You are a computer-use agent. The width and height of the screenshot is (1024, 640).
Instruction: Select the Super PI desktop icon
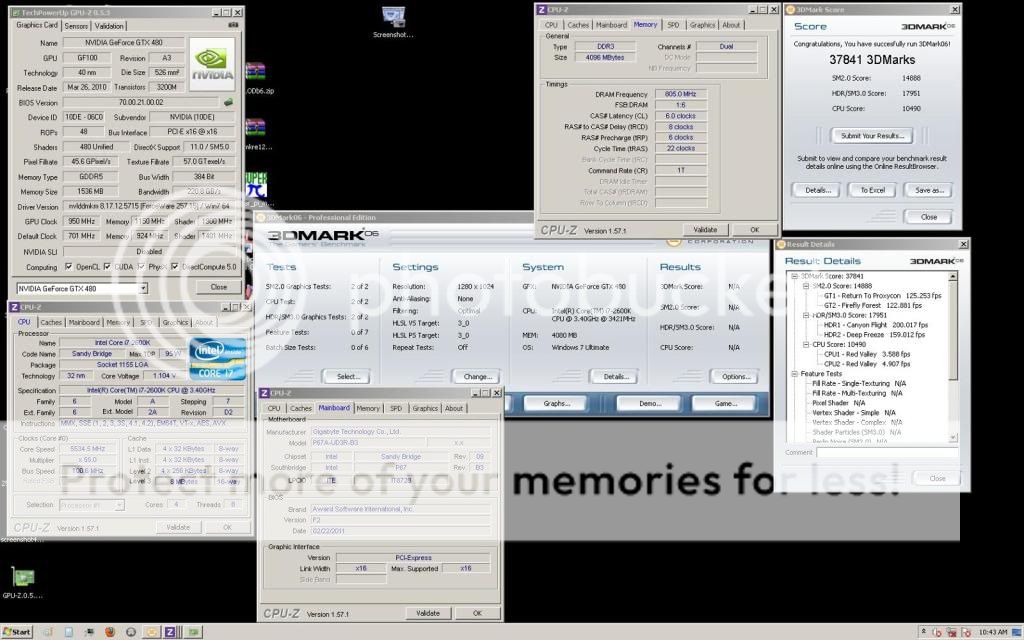(x=256, y=186)
